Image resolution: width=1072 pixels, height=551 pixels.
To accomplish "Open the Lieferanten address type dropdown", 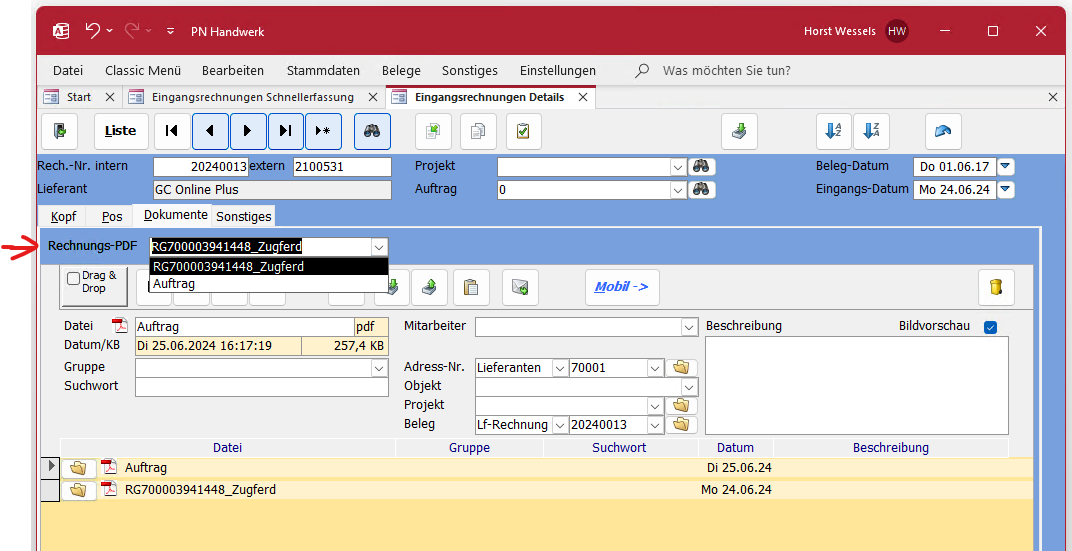I will click(x=559, y=368).
